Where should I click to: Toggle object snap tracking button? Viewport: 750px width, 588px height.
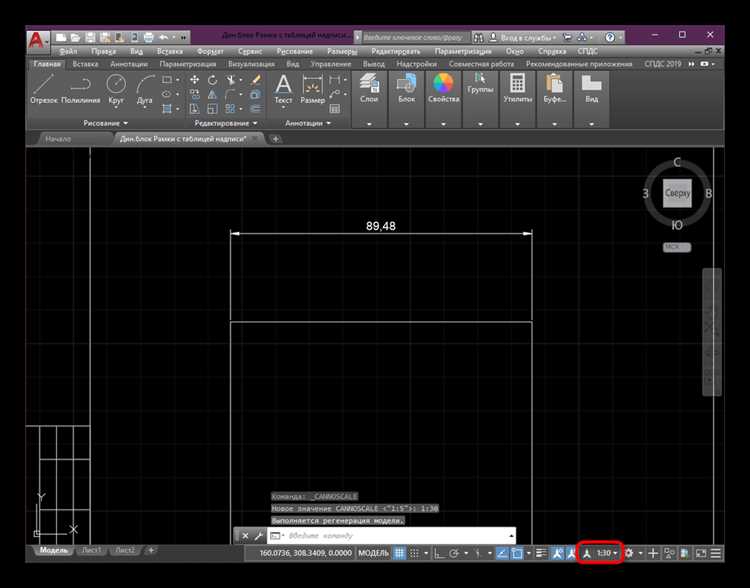tap(502, 553)
